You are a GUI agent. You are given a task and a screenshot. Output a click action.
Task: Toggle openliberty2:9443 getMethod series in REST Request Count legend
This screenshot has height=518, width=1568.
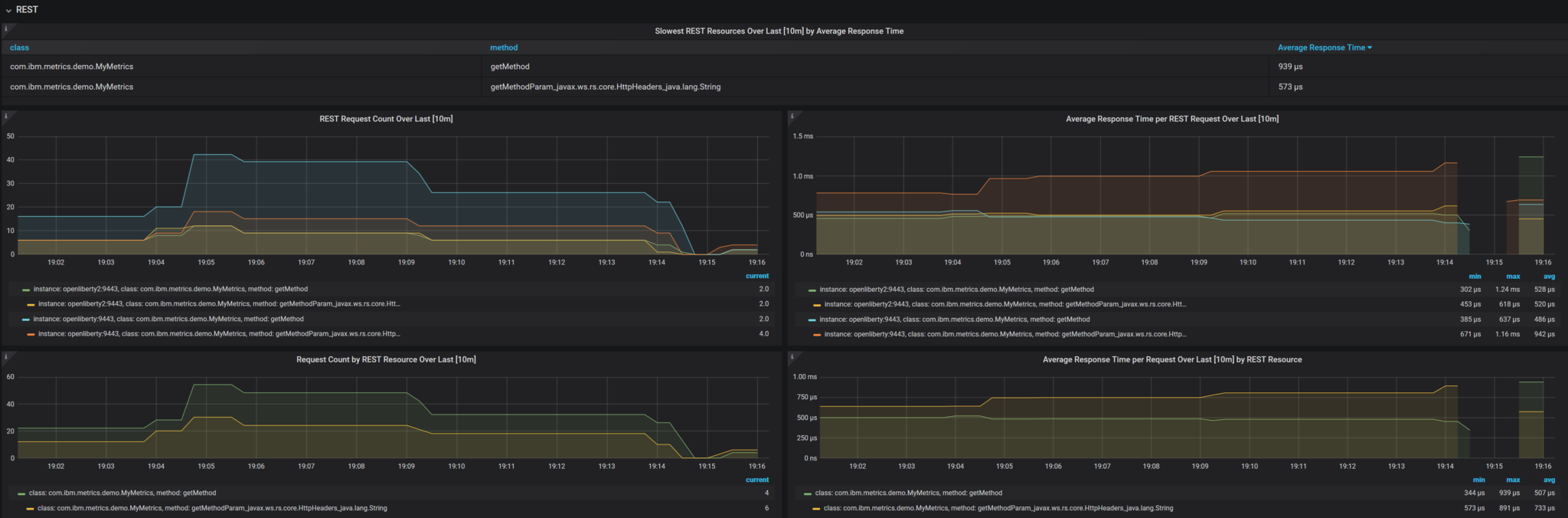170,290
